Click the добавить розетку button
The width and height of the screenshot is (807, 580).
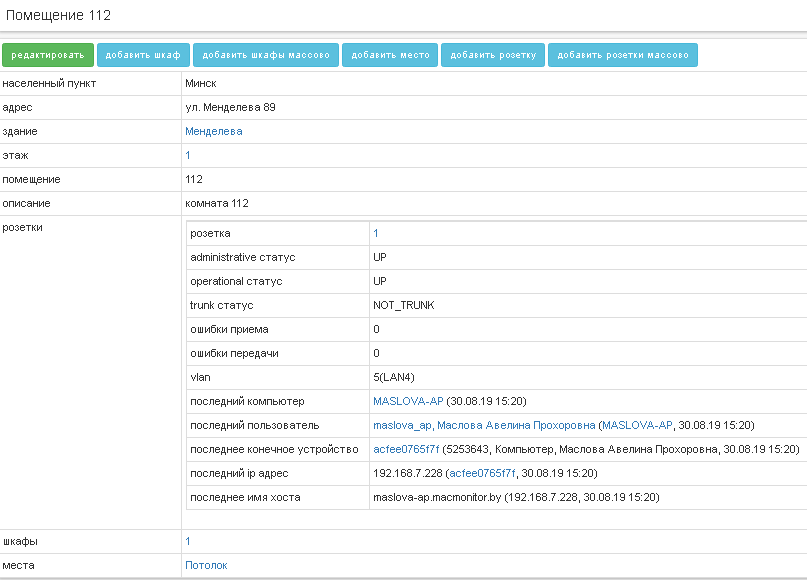pyautogui.click(x=493, y=55)
